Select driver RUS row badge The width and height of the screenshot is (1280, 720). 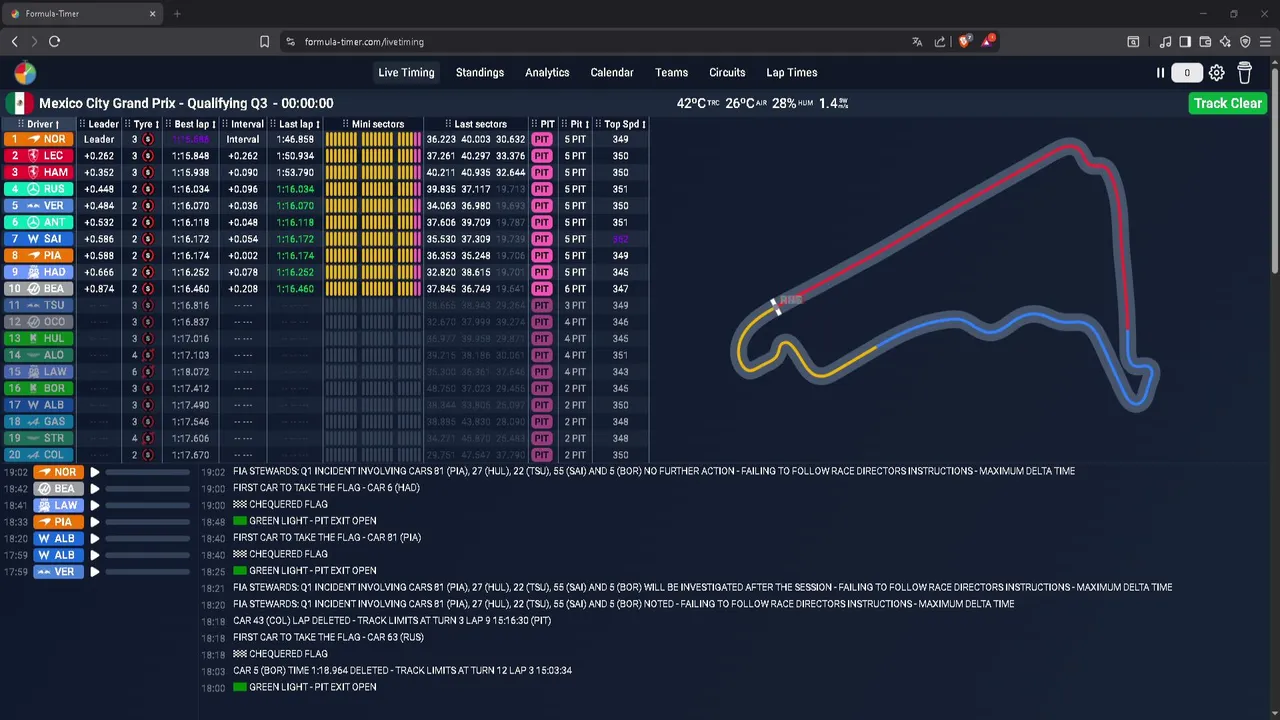39,189
